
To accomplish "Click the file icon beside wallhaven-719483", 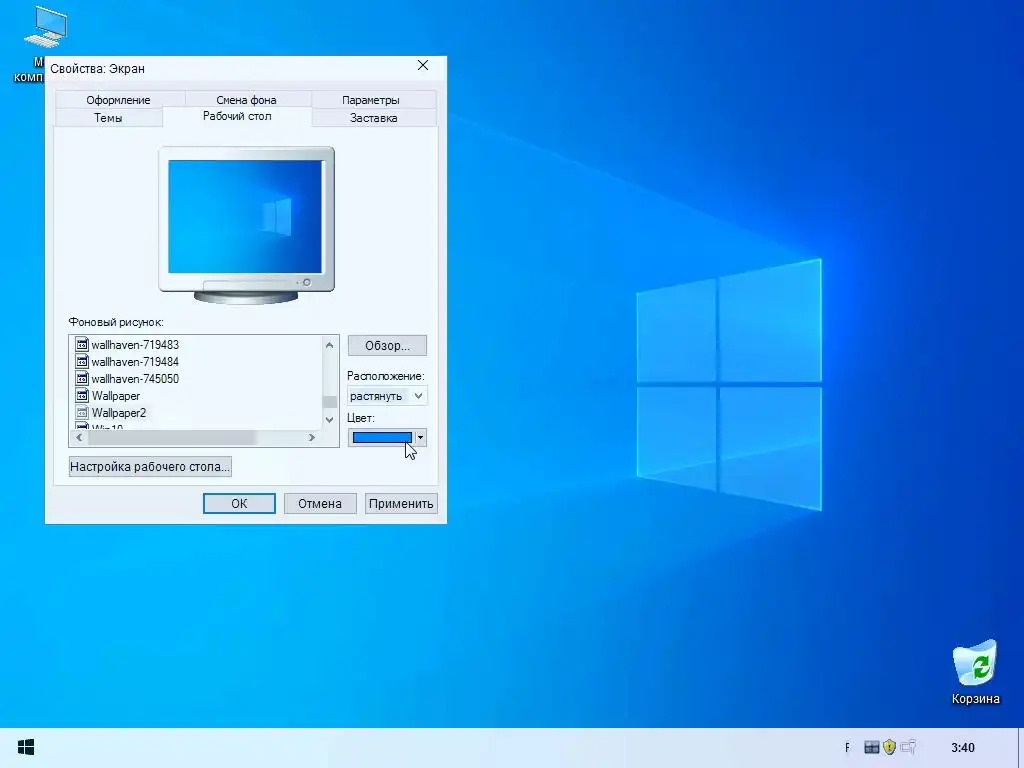I will coord(82,344).
